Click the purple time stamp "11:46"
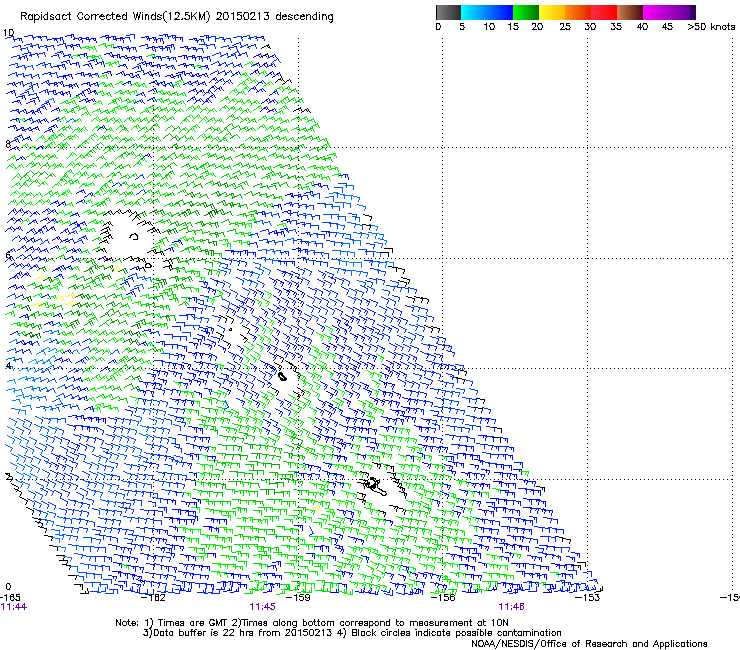The image size is (740, 650). click(x=512, y=607)
